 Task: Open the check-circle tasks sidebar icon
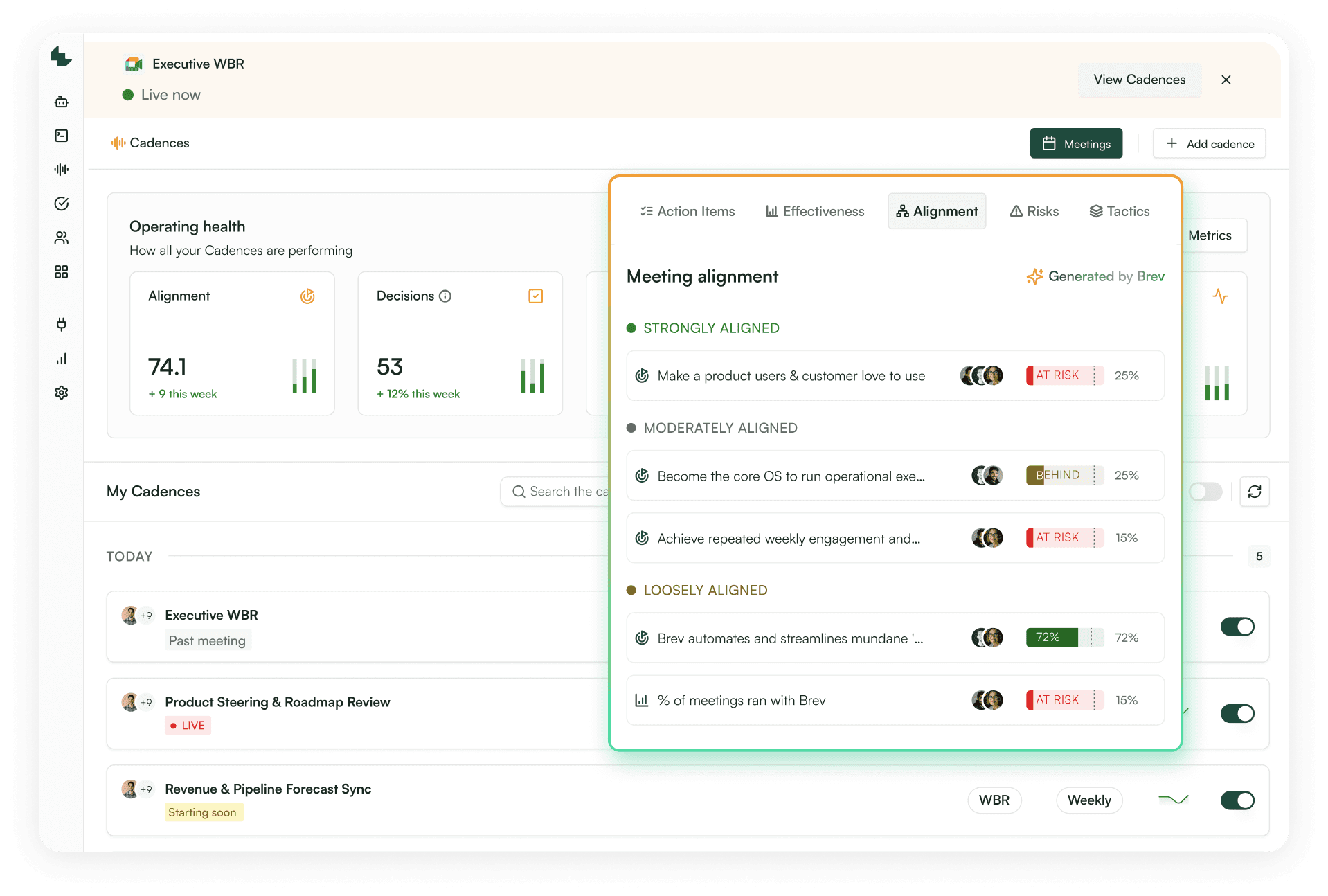62,204
